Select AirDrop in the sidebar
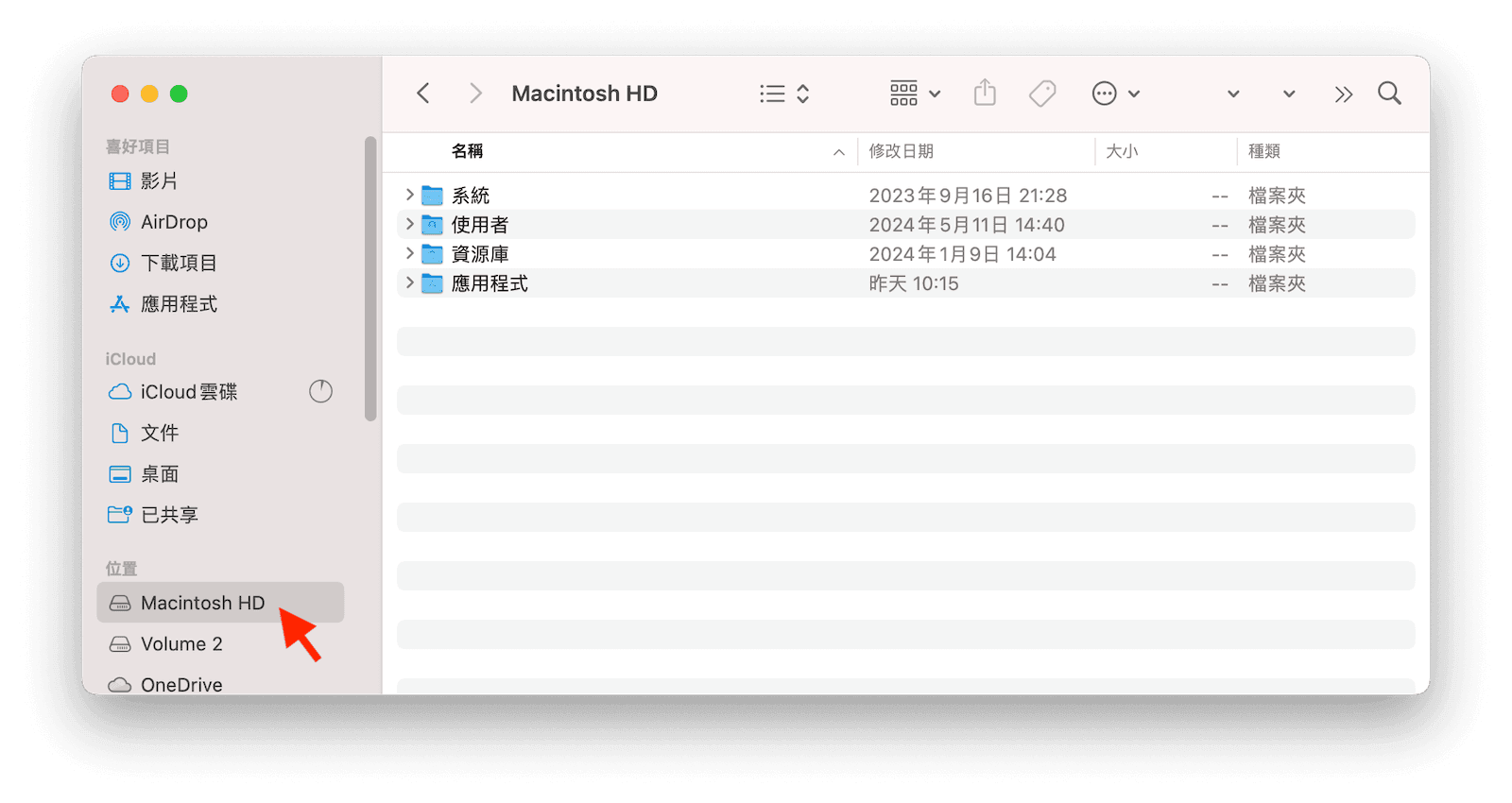The height and width of the screenshot is (803, 1512). [220, 222]
